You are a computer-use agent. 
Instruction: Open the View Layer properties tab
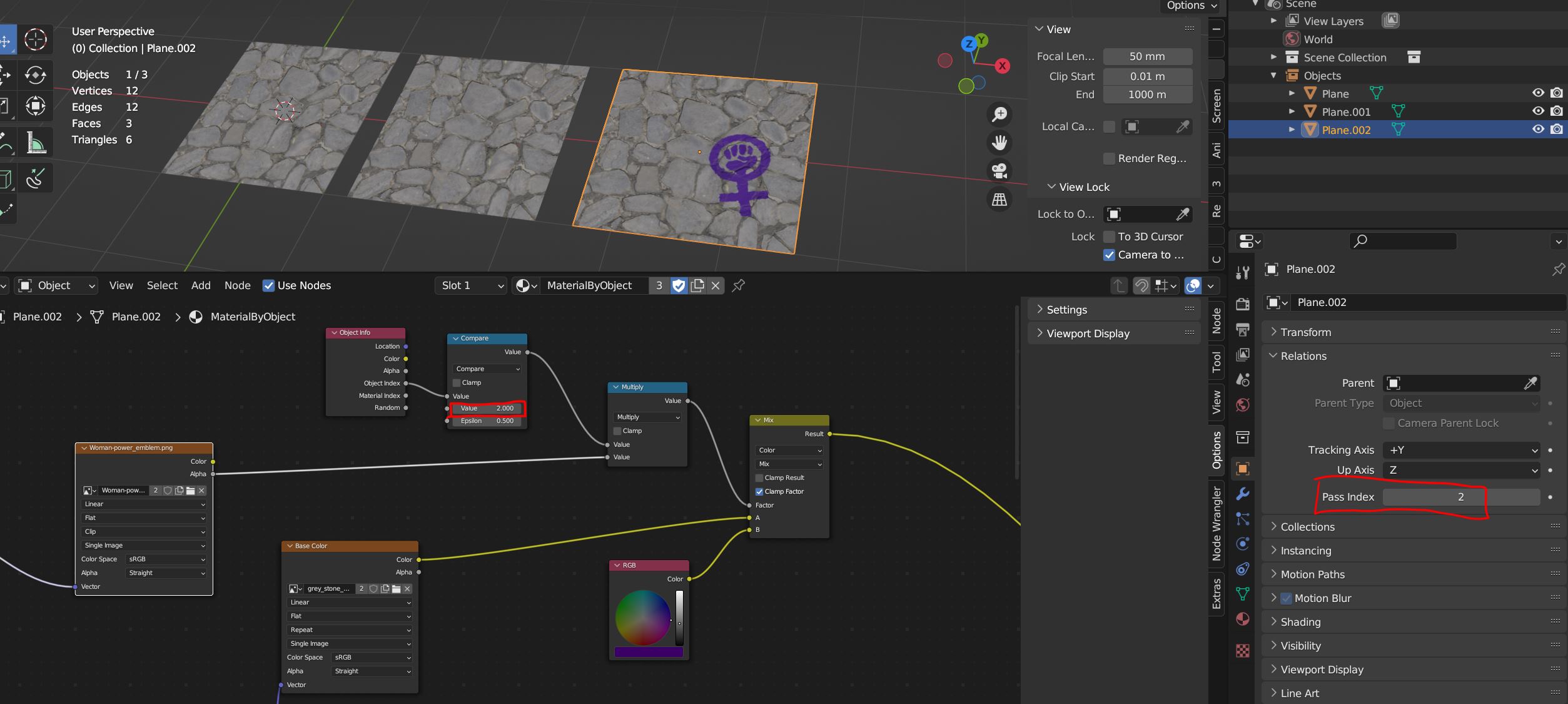pos(1243,355)
